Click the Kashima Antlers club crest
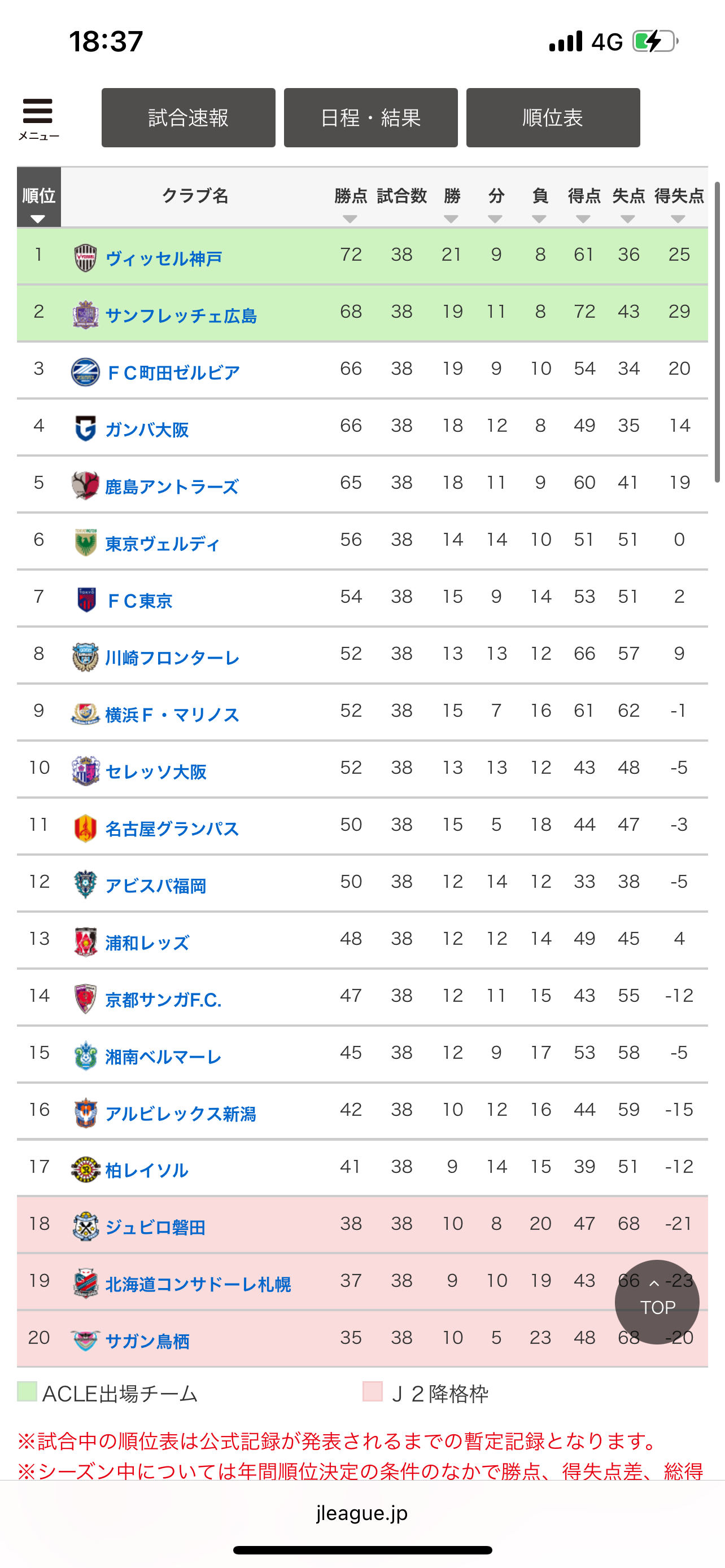 [x=85, y=486]
